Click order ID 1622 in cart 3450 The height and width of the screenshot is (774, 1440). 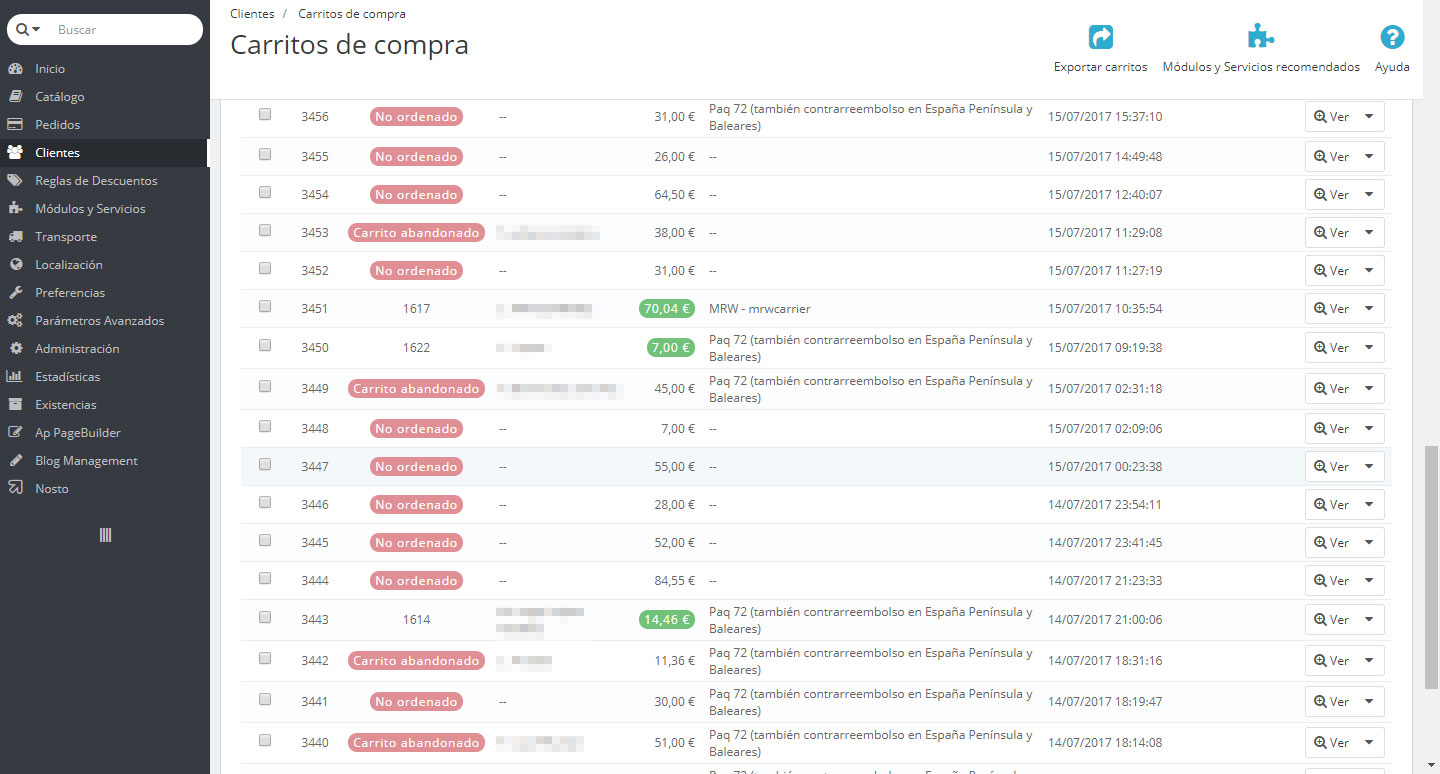click(416, 348)
